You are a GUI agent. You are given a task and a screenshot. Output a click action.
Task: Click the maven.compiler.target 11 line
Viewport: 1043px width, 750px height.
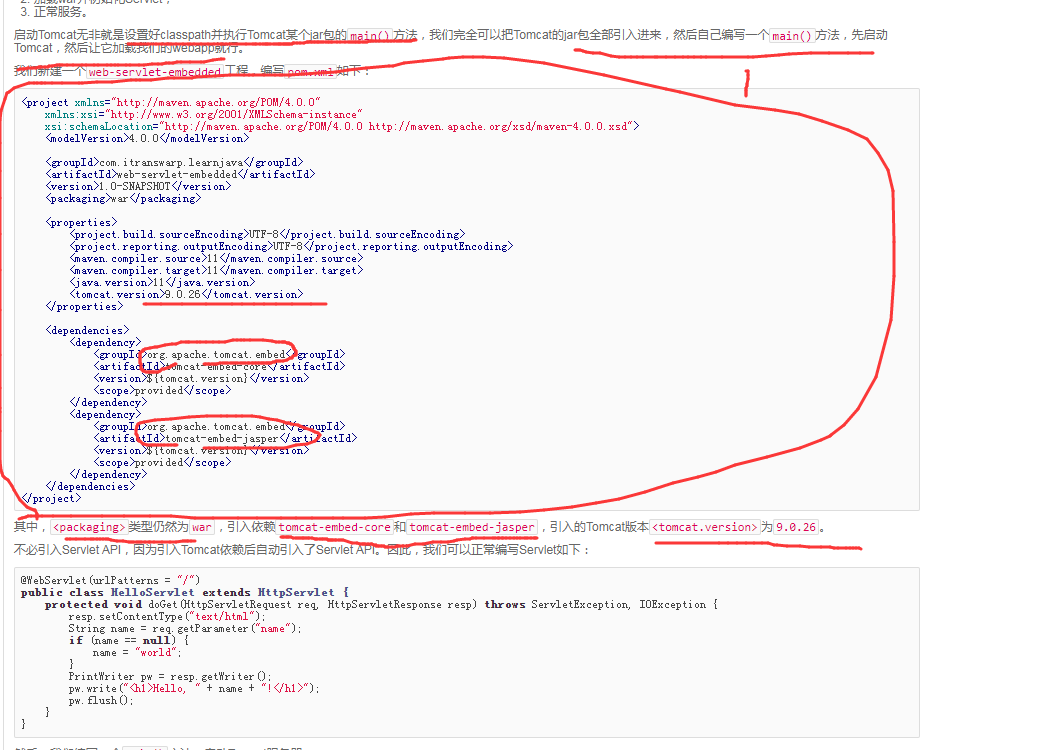[x=216, y=270]
